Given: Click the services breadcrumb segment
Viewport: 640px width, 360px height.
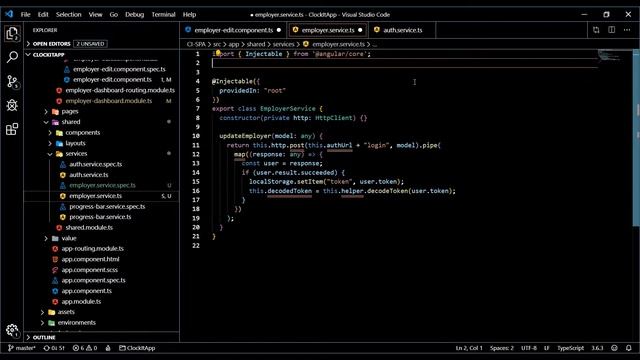Looking at the screenshot, I should click(x=283, y=44).
